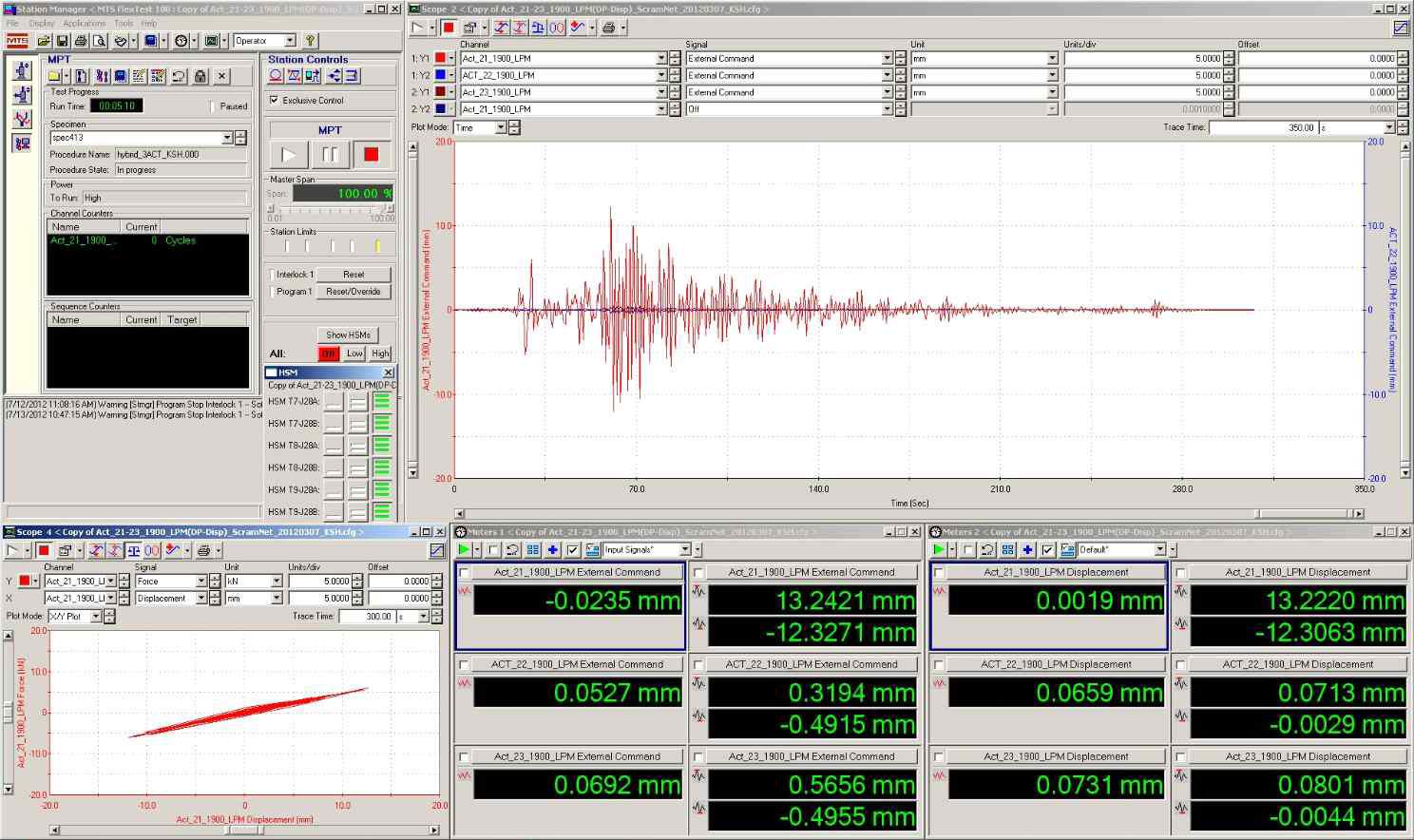The image size is (1414, 840).
Task: Open the File menu in Station Manager
Action: click(12, 23)
